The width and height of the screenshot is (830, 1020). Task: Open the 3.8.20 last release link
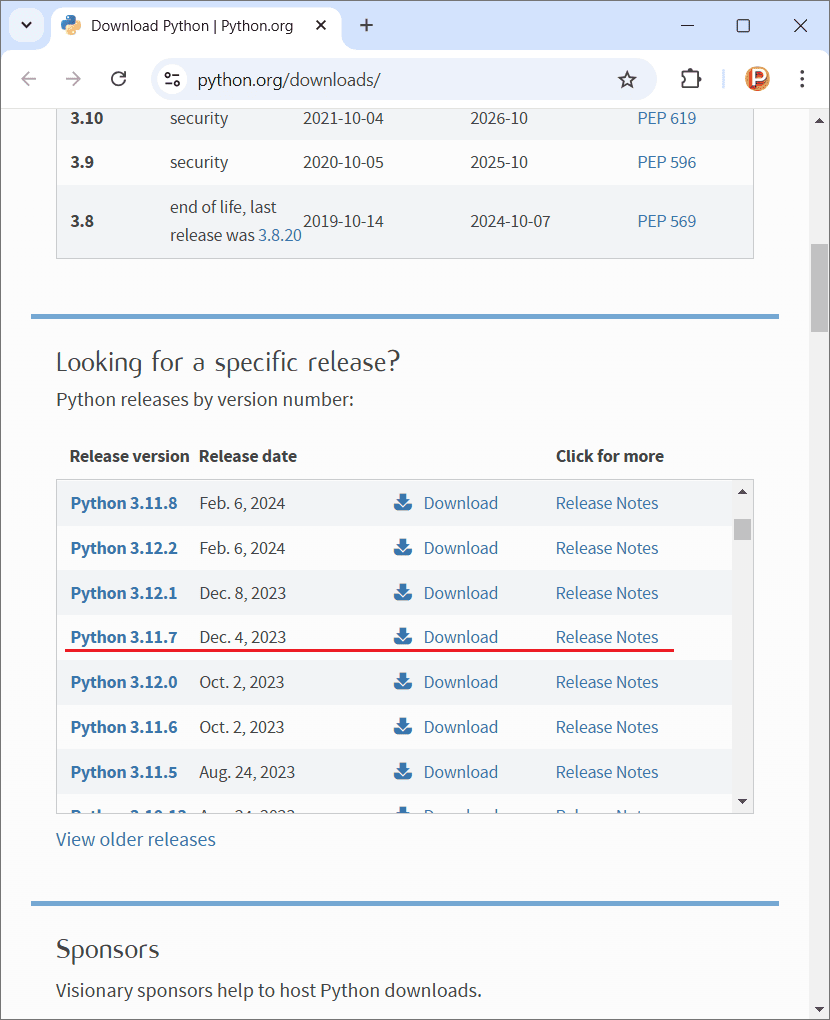[x=280, y=235]
